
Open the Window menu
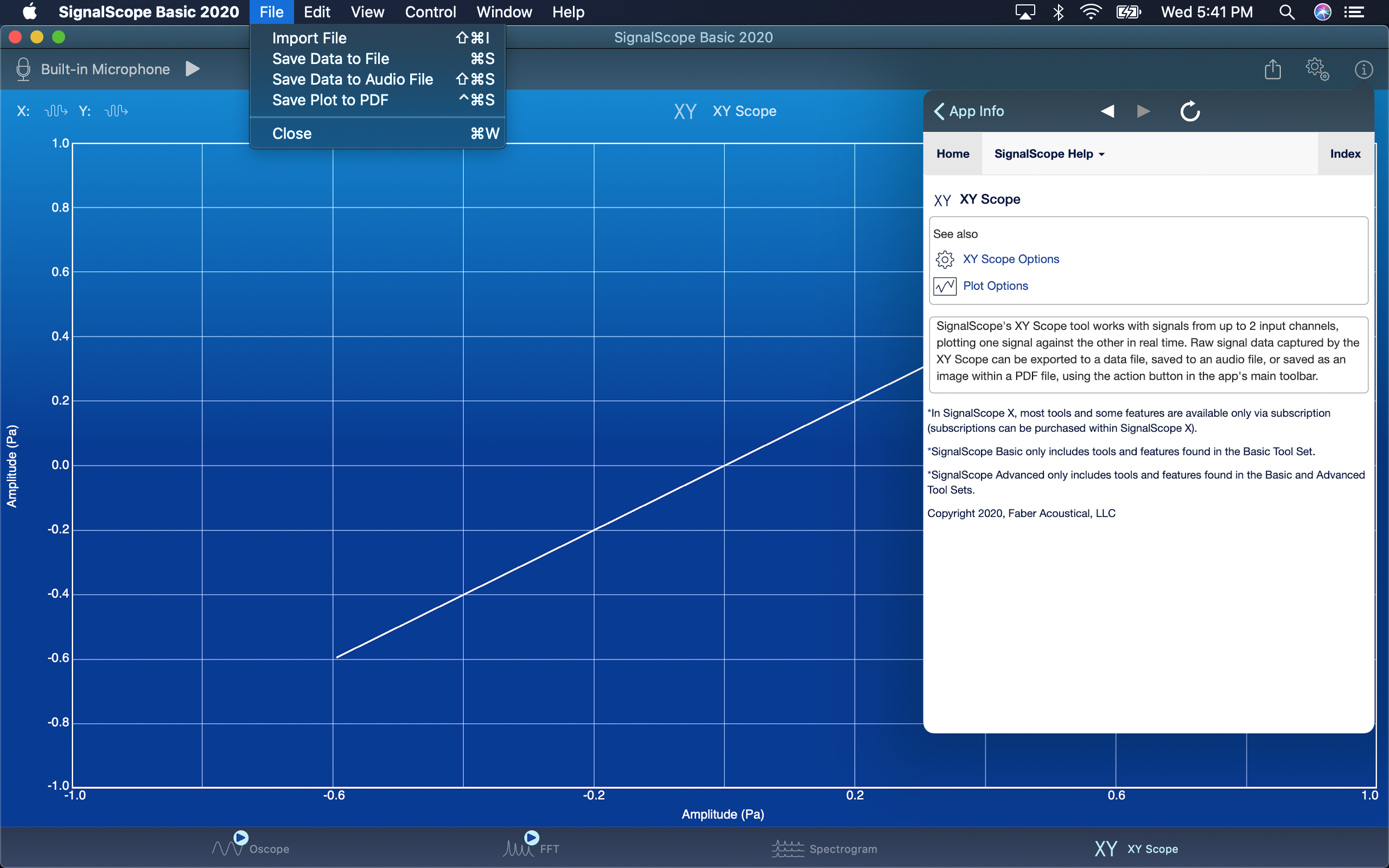[504, 12]
